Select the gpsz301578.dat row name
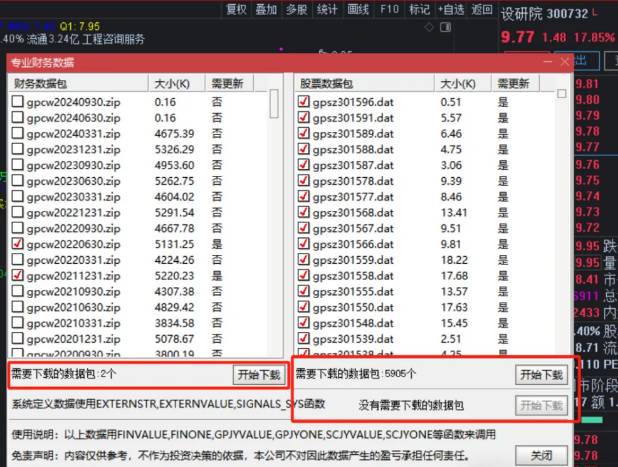 pos(353,181)
